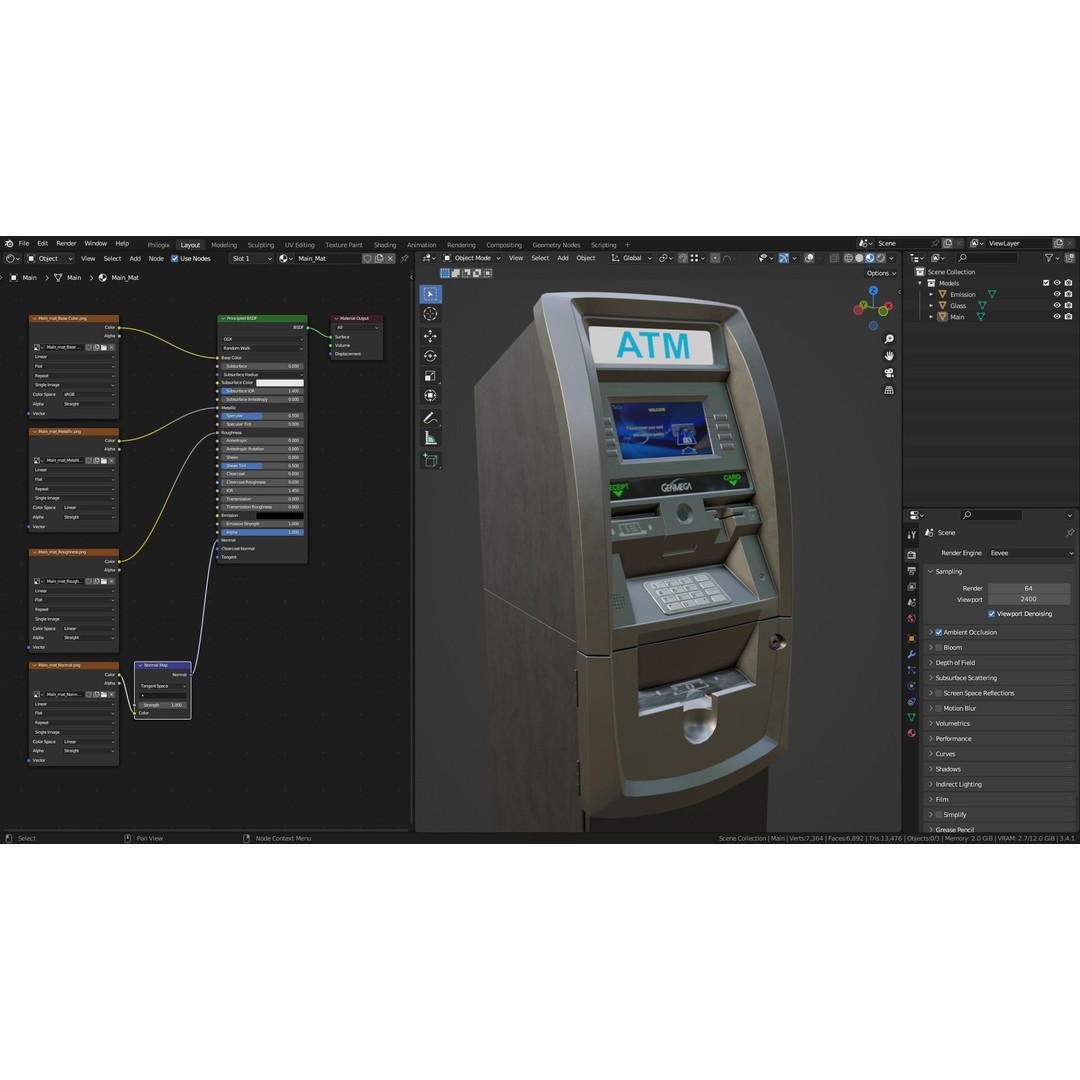Adjust Alpha slider in Principled BSDF
The image size is (1080, 1080).
pyautogui.click(x=262, y=532)
